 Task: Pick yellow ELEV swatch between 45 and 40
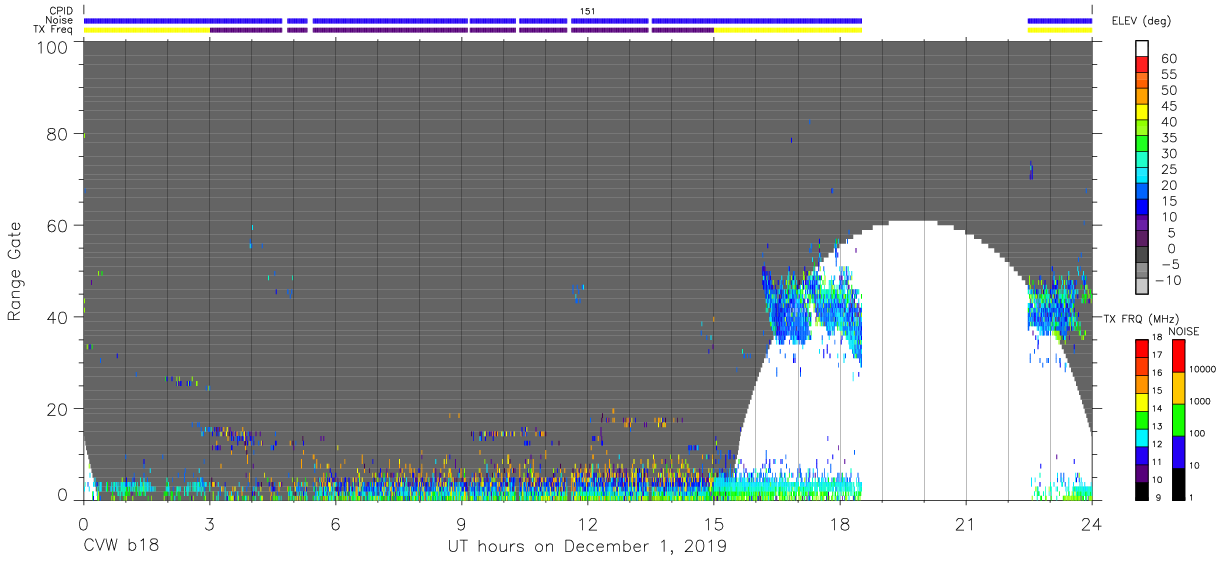point(1143,112)
